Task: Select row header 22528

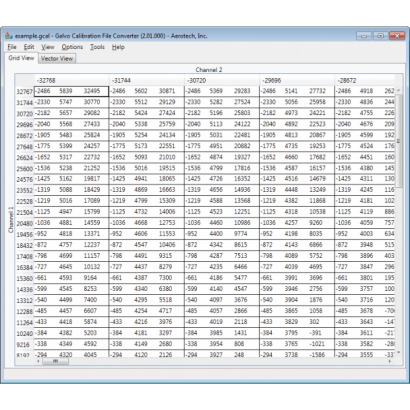Action: [x=25, y=201]
